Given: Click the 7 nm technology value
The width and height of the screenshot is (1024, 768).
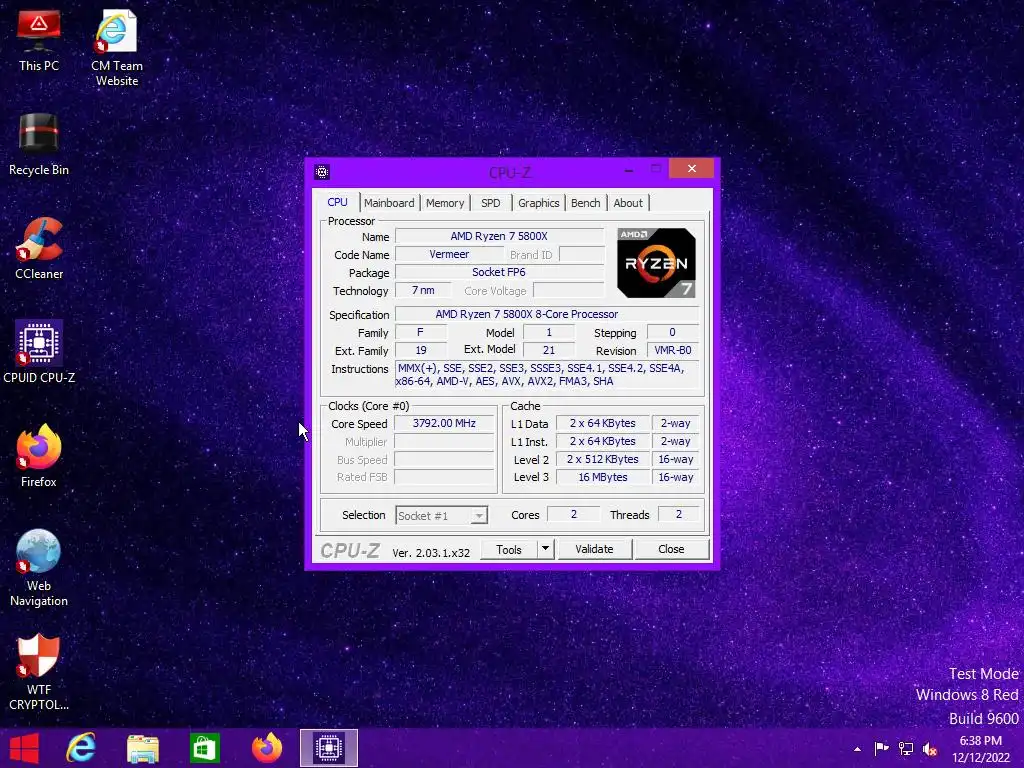Looking at the screenshot, I should 423,290.
